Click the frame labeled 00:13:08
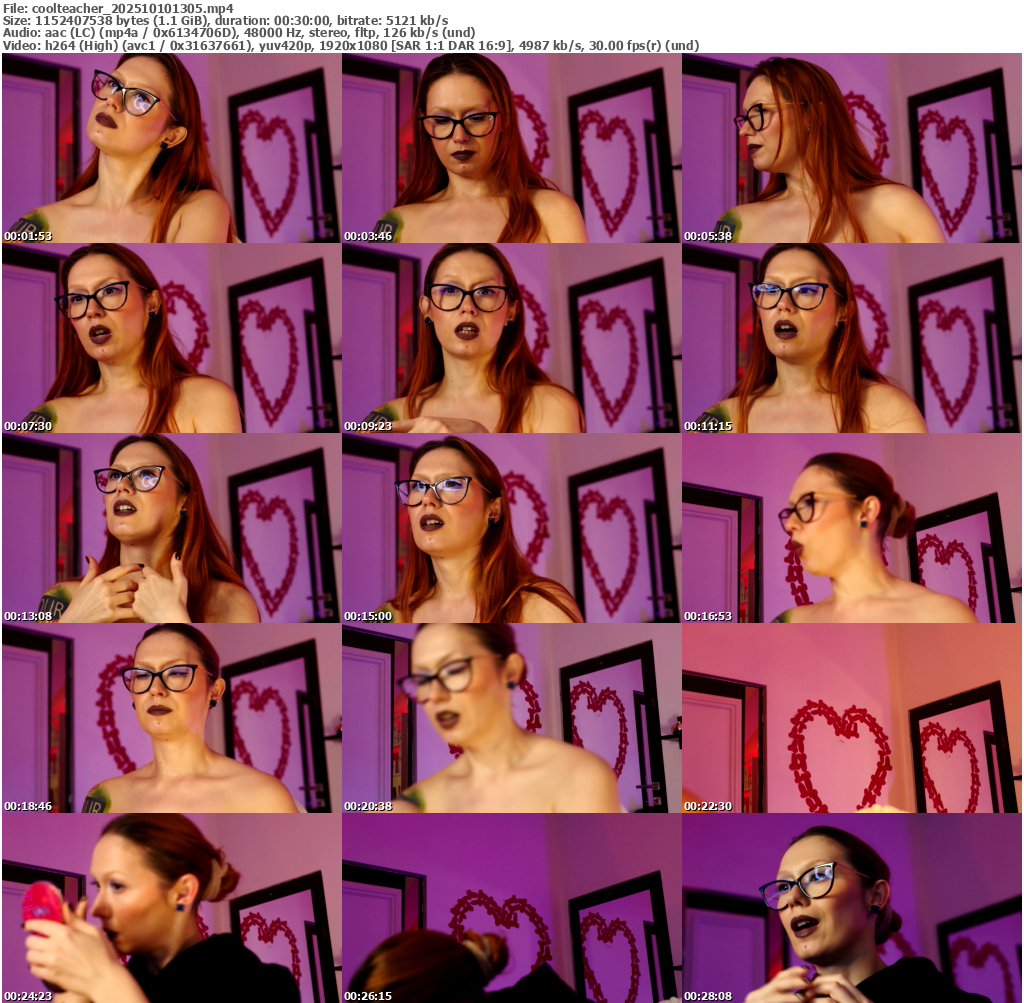 click(171, 528)
